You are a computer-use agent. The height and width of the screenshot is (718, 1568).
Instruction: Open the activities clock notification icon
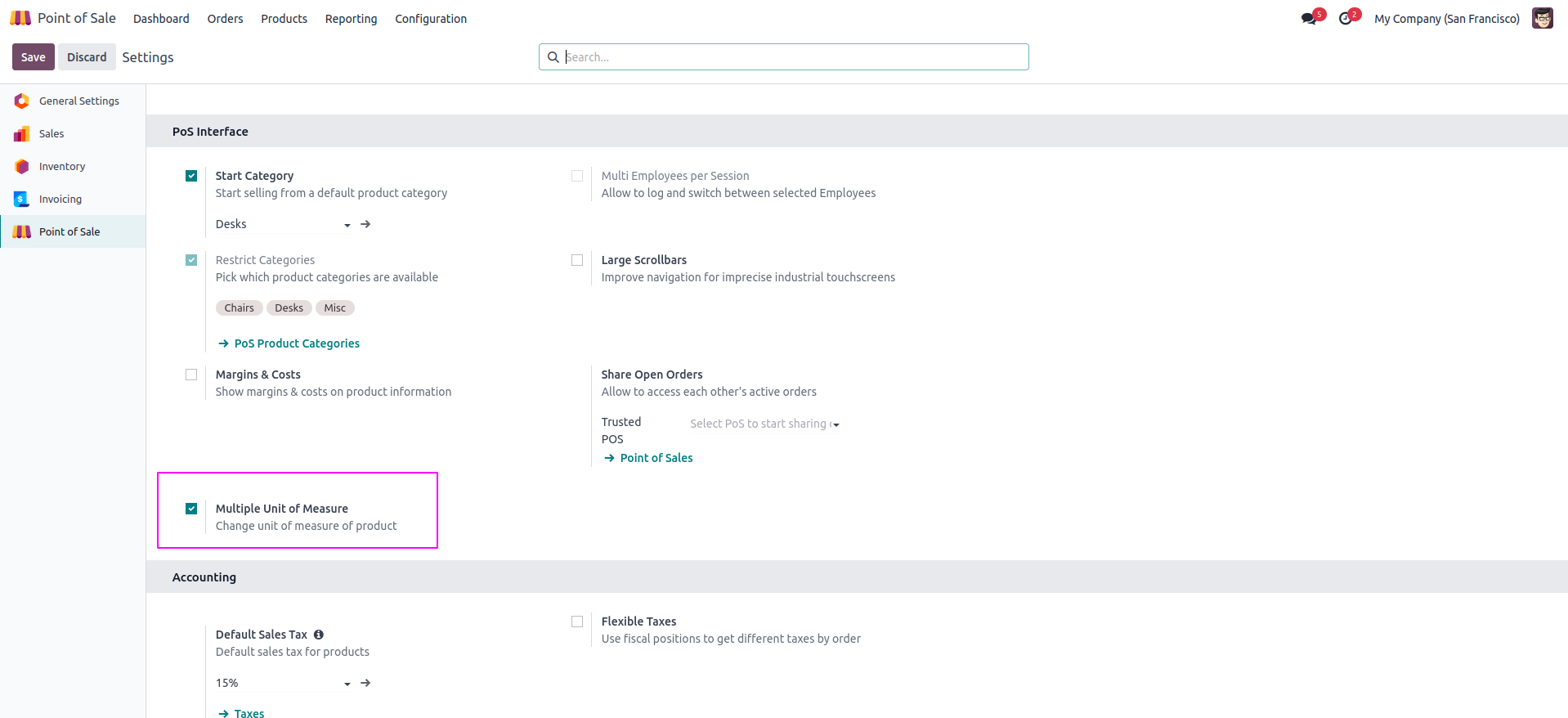(1345, 19)
